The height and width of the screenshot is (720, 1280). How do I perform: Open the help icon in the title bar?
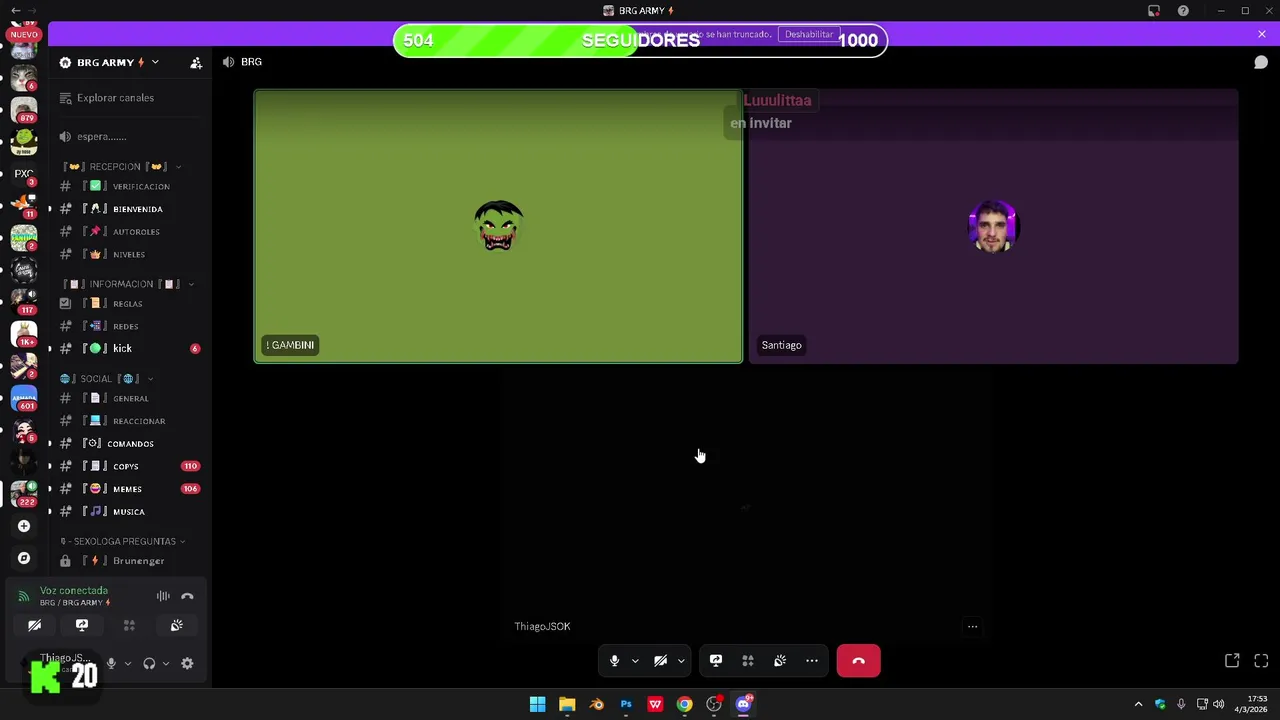coord(1183,11)
